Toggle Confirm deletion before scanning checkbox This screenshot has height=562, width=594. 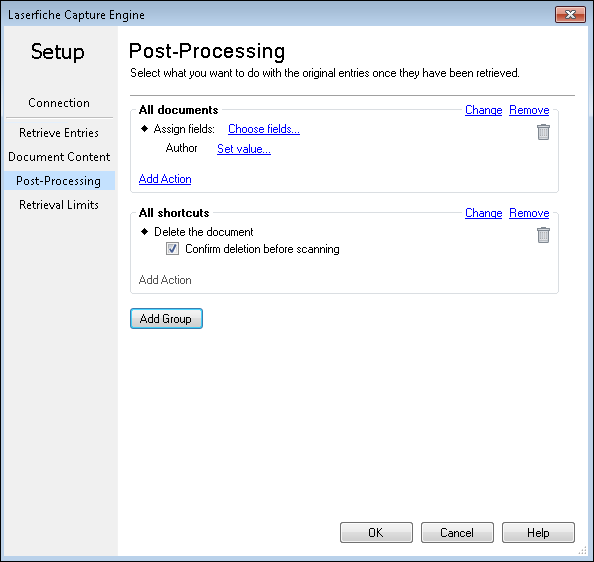(x=172, y=249)
